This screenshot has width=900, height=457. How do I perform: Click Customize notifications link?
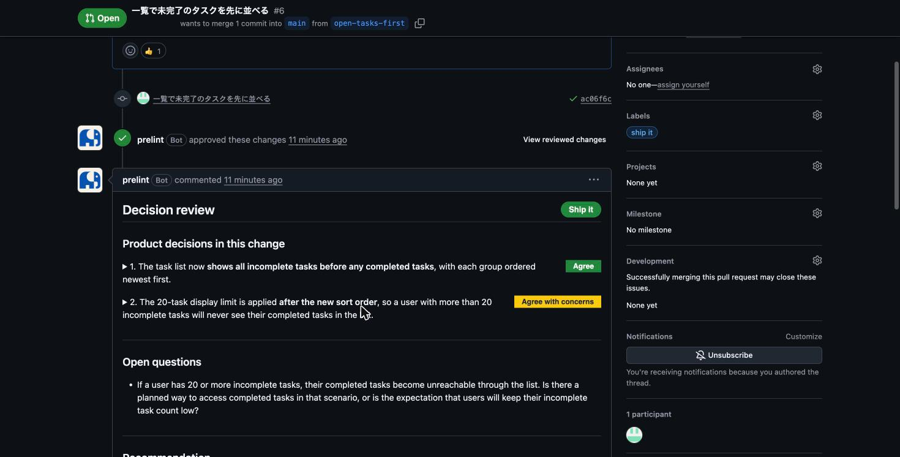(x=804, y=336)
